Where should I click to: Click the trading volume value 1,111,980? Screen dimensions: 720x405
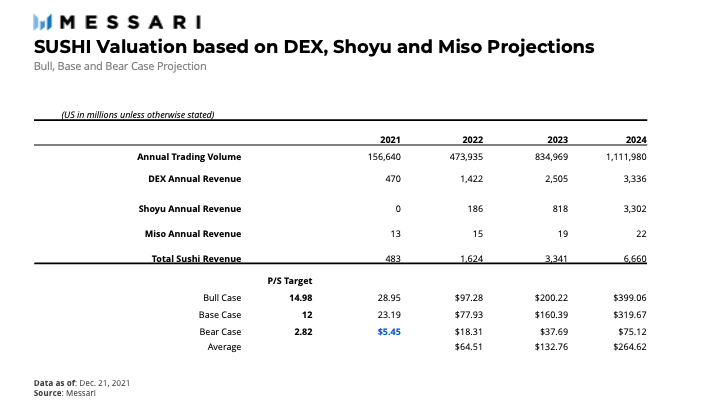[626, 157]
